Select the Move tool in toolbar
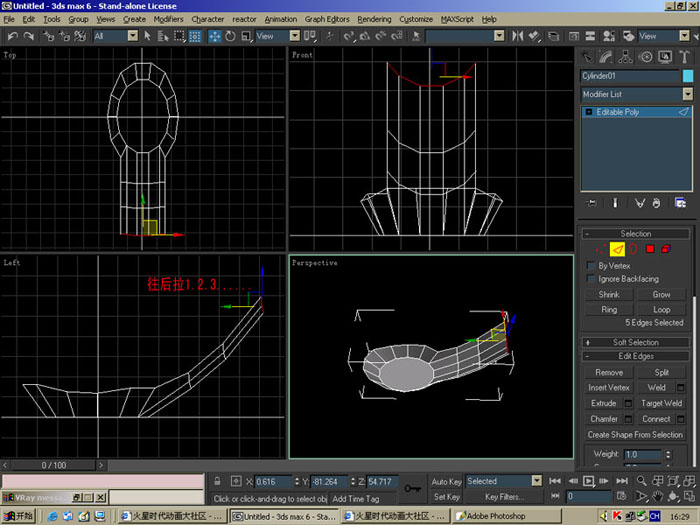 point(215,36)
